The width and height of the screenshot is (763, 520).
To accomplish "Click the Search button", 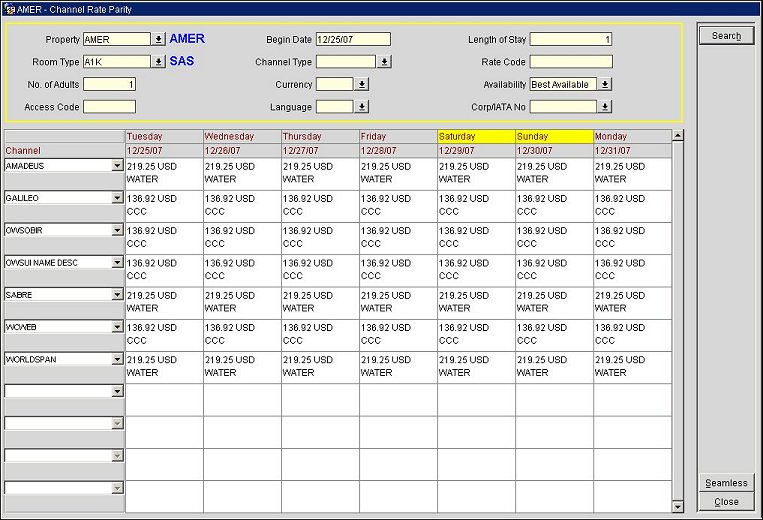I will [726, 36].
